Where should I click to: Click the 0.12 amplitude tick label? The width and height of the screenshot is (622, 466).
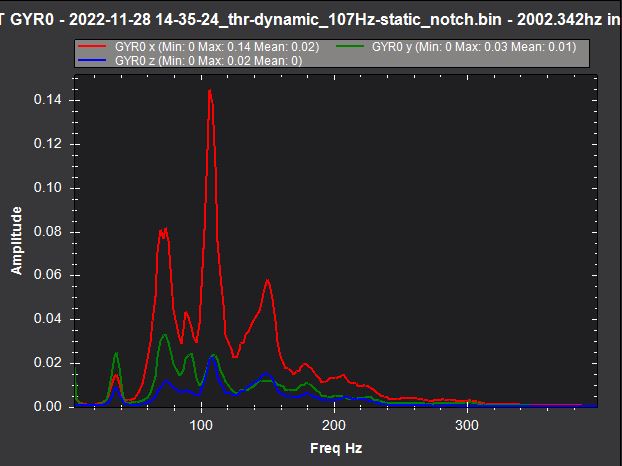pyautogui.click(x=48, y=144)
